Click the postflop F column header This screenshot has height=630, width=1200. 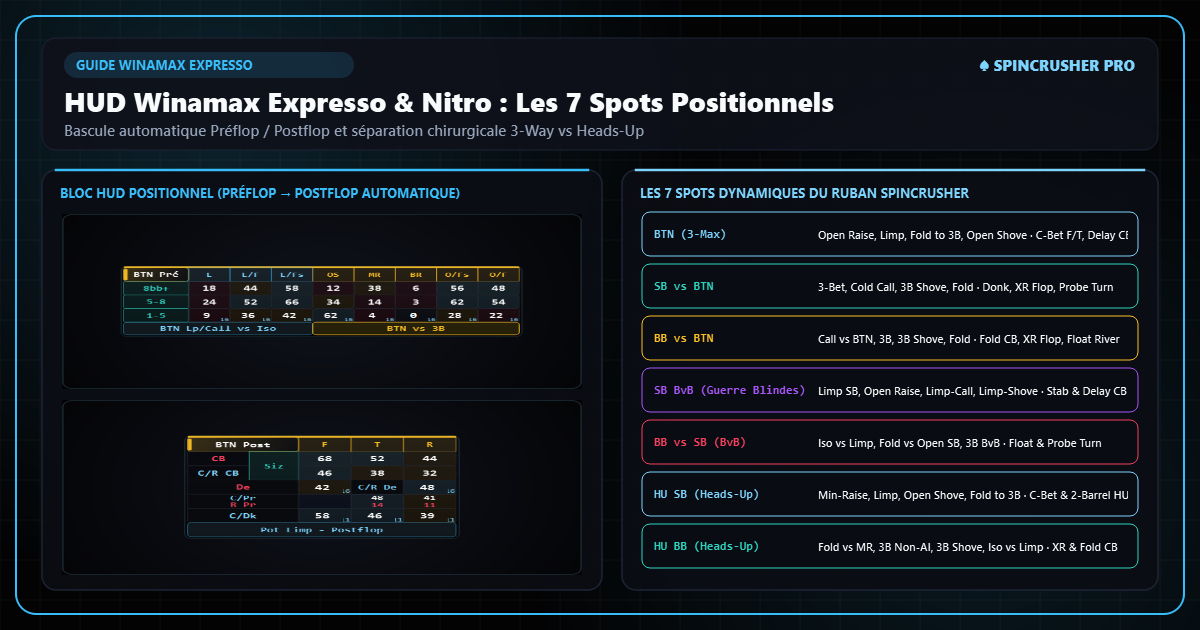(x=325, y=445)
